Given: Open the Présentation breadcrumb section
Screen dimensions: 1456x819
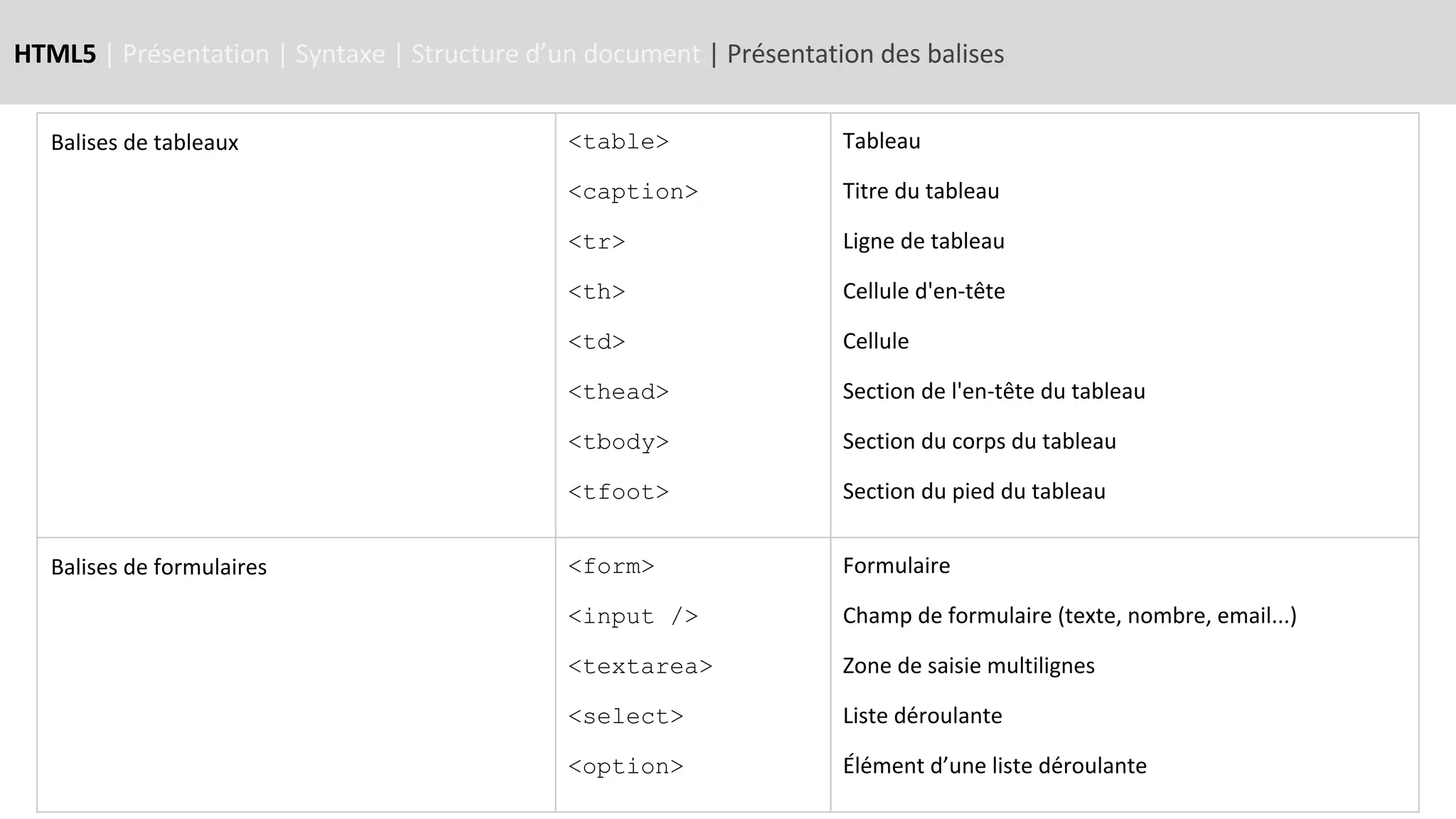Looking at the screenshot, I should pyautogui.click(x=196, y=54).
